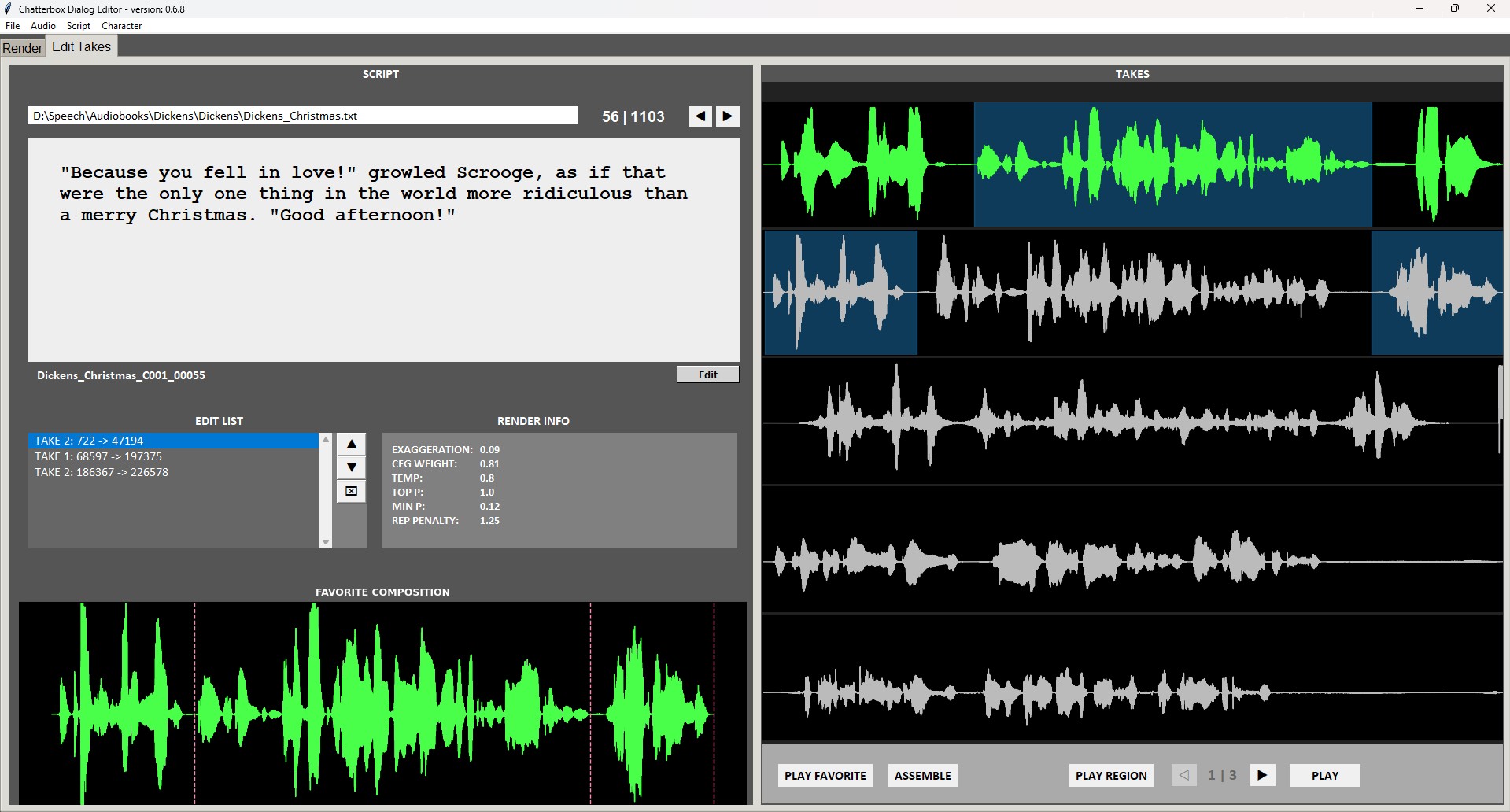The image size is (1510, 812).
Task: Switch to the Render tab
Action: [22, 48]
